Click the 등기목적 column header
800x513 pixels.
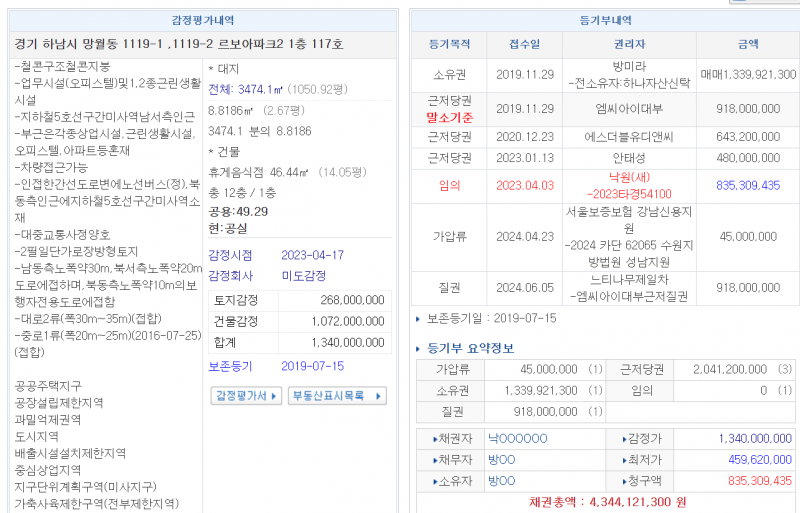tap(449, 44)
